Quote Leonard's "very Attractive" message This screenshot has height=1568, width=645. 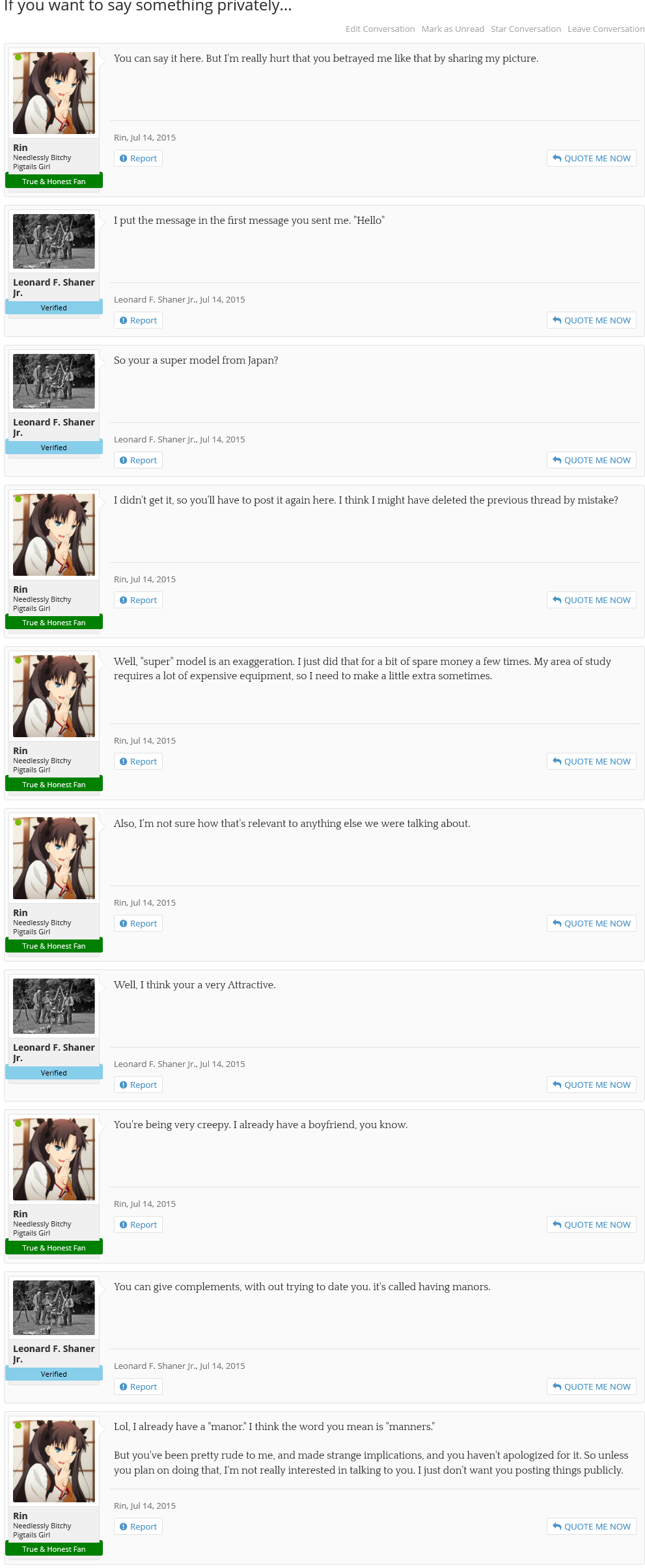click(592, 1085)
